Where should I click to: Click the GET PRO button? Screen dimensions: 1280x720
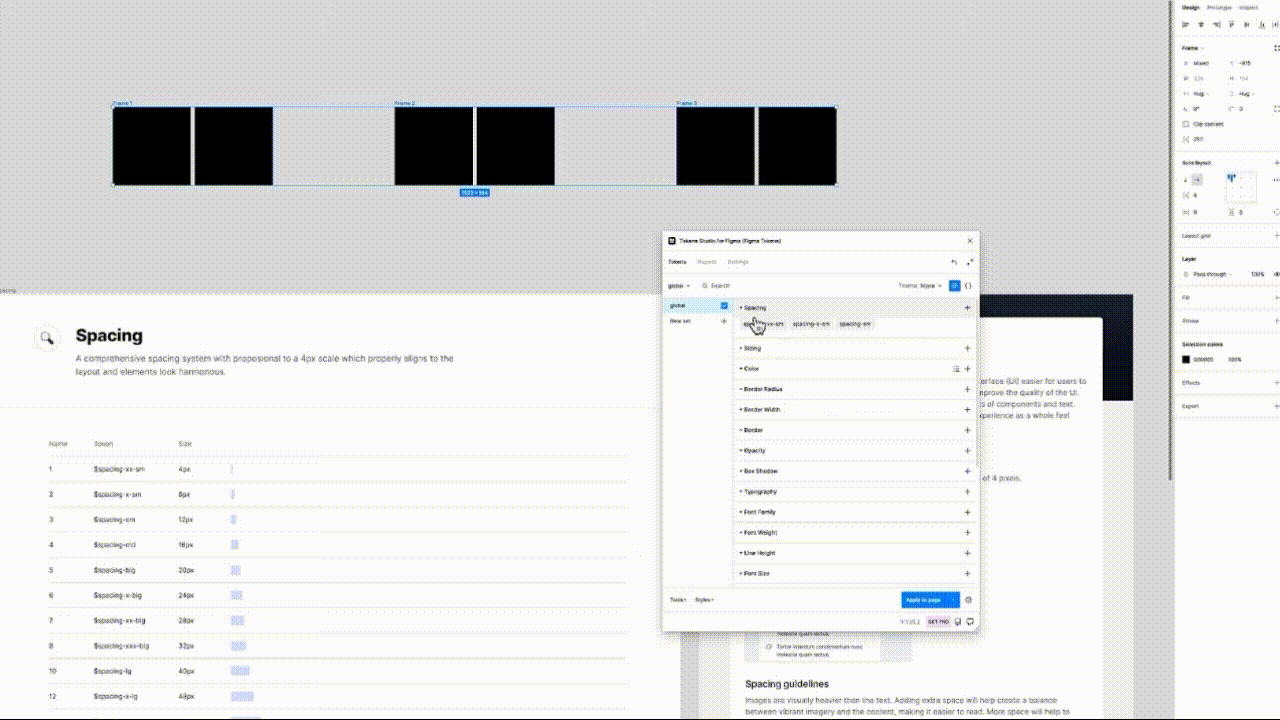coord(938,621)
